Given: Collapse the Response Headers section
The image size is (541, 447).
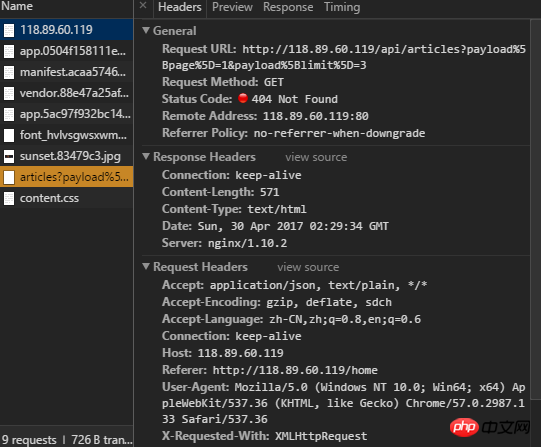Looking at the screenshot, I should tap(146, 157).
